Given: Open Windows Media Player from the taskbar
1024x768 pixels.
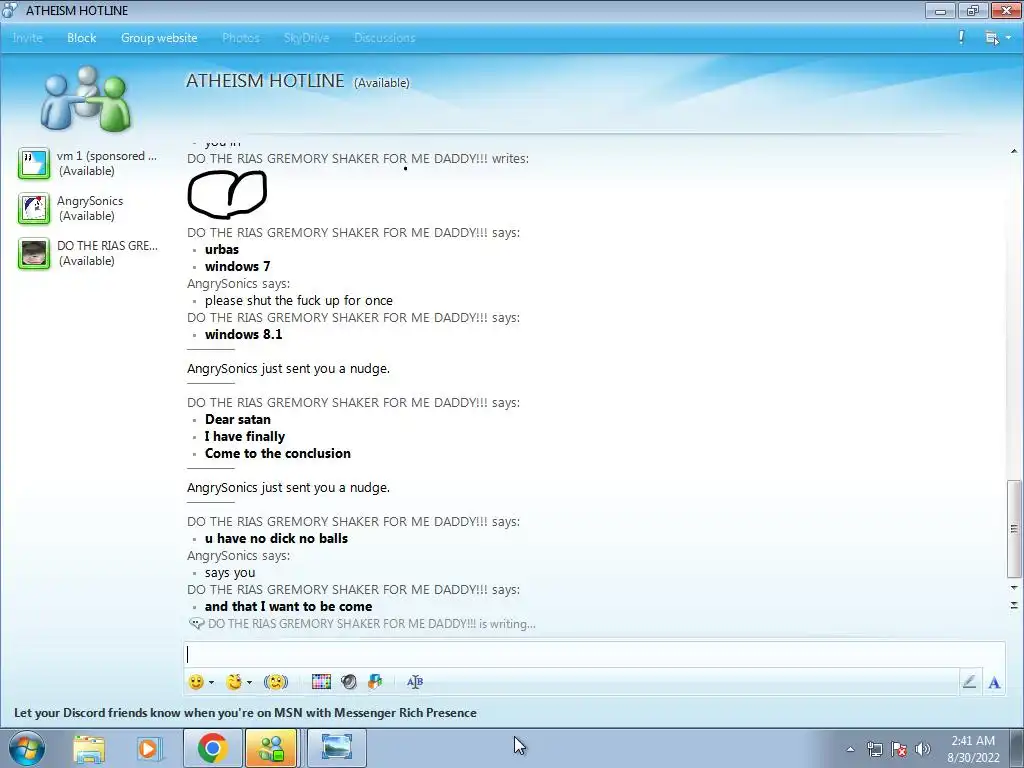Looking at the screenshot, I should pyautogui.click(x=148, y=748).
